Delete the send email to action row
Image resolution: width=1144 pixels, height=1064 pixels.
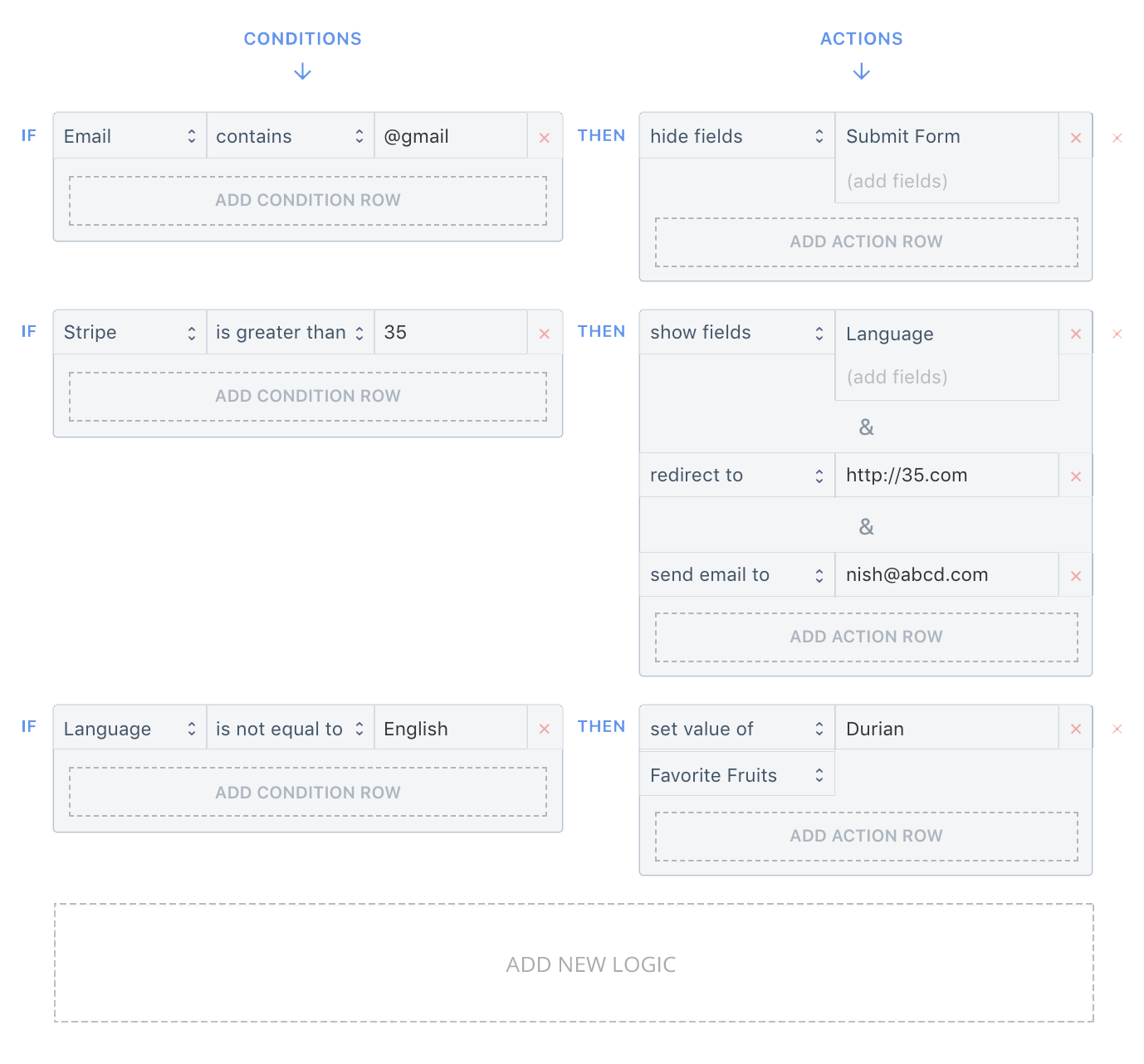[x=1076, y=576]
